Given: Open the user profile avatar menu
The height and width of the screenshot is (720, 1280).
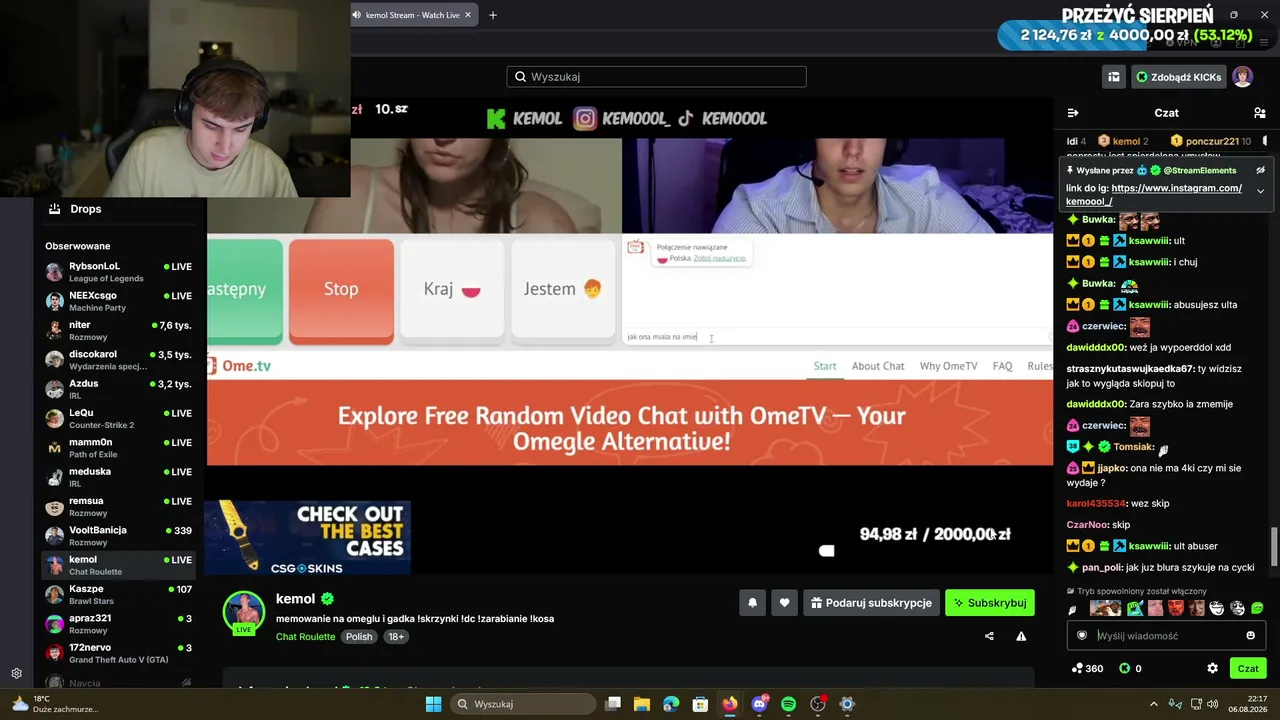Looking at the screenshot, I should [1242, 77].
